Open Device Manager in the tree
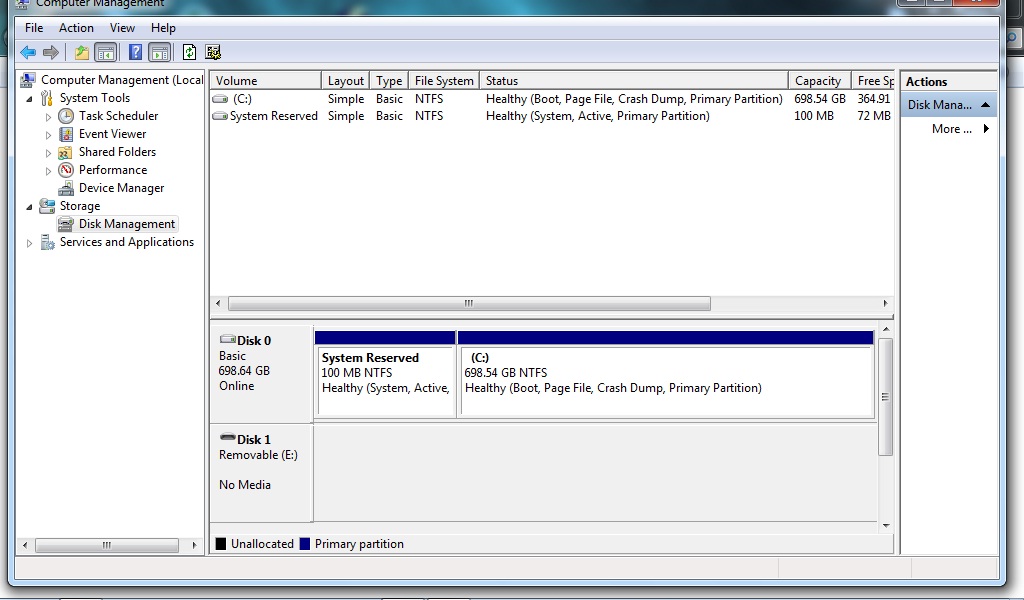 pos(121,188)
